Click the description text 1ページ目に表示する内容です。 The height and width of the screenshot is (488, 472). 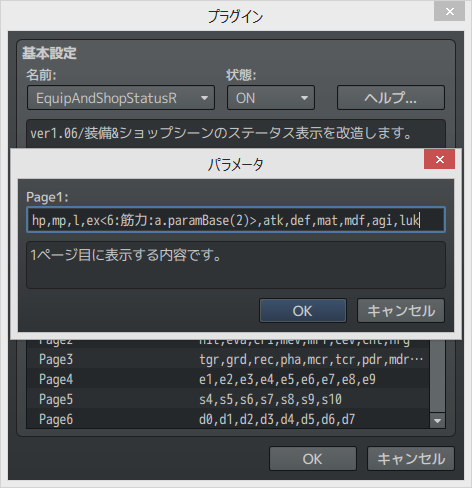[x=126, y=255]
